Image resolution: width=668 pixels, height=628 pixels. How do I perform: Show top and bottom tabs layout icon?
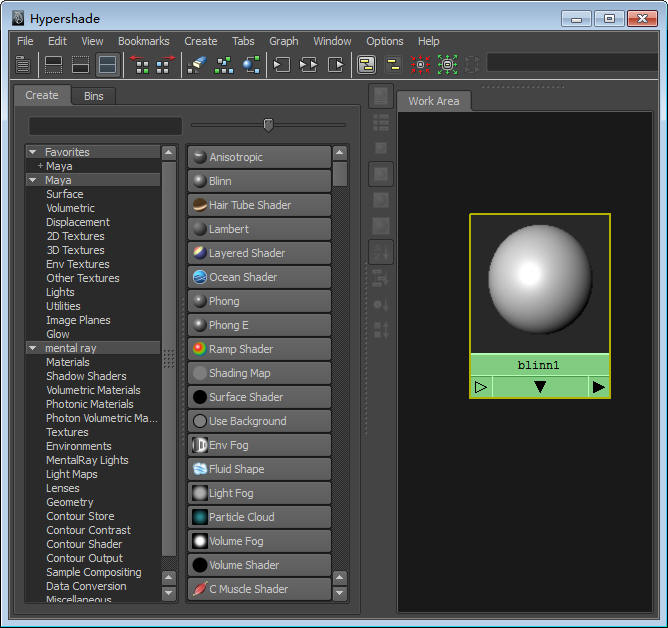coord(107,65)
